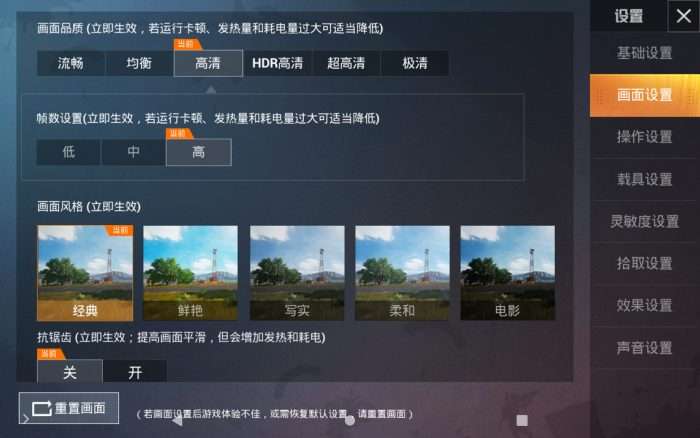This screenshot has width=700, height=438.
Task: Set frame rate to 低
Action: point(68,152)
